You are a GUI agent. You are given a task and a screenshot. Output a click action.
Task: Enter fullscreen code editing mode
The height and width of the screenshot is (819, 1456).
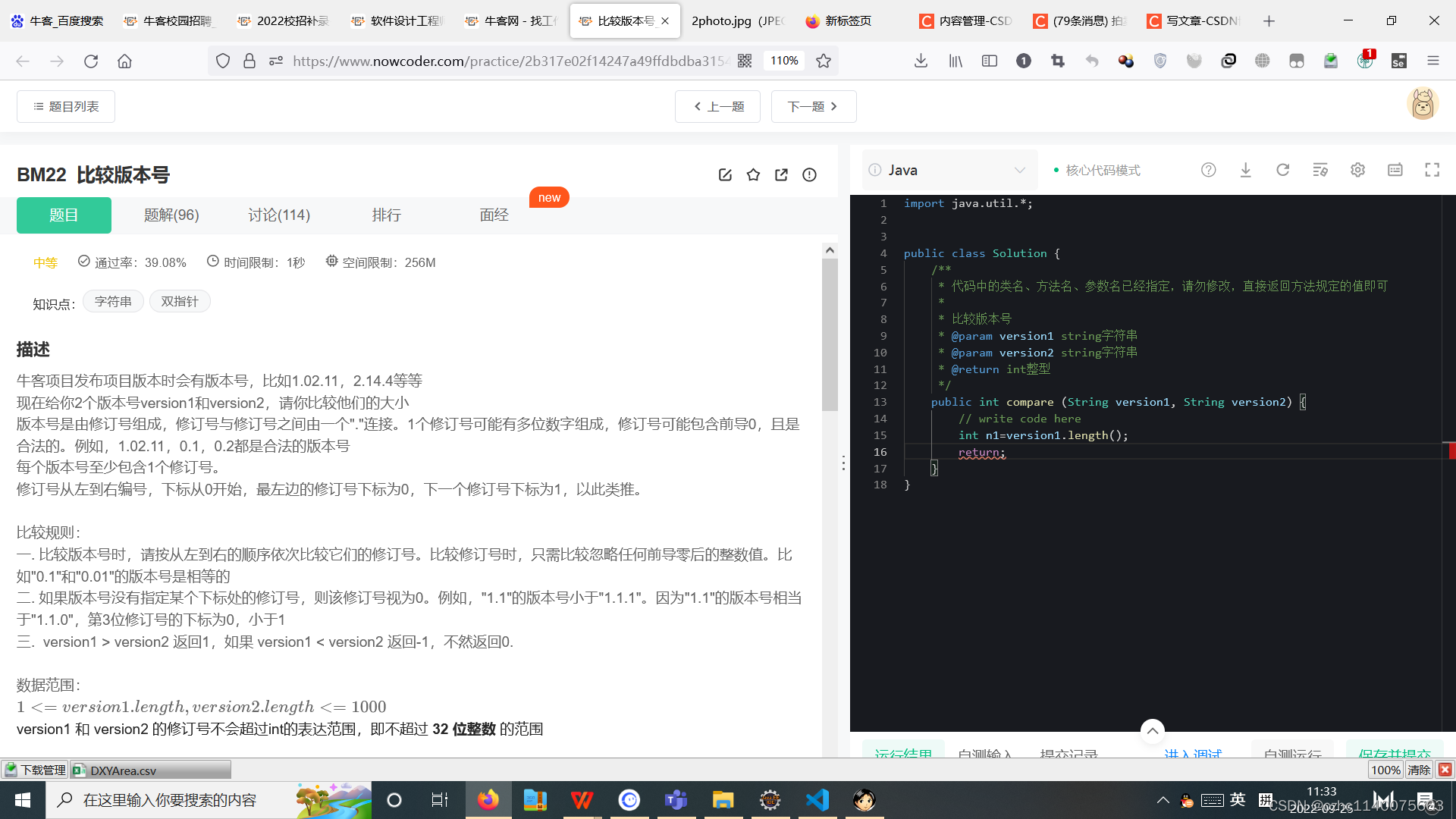tap(1431, 170)
